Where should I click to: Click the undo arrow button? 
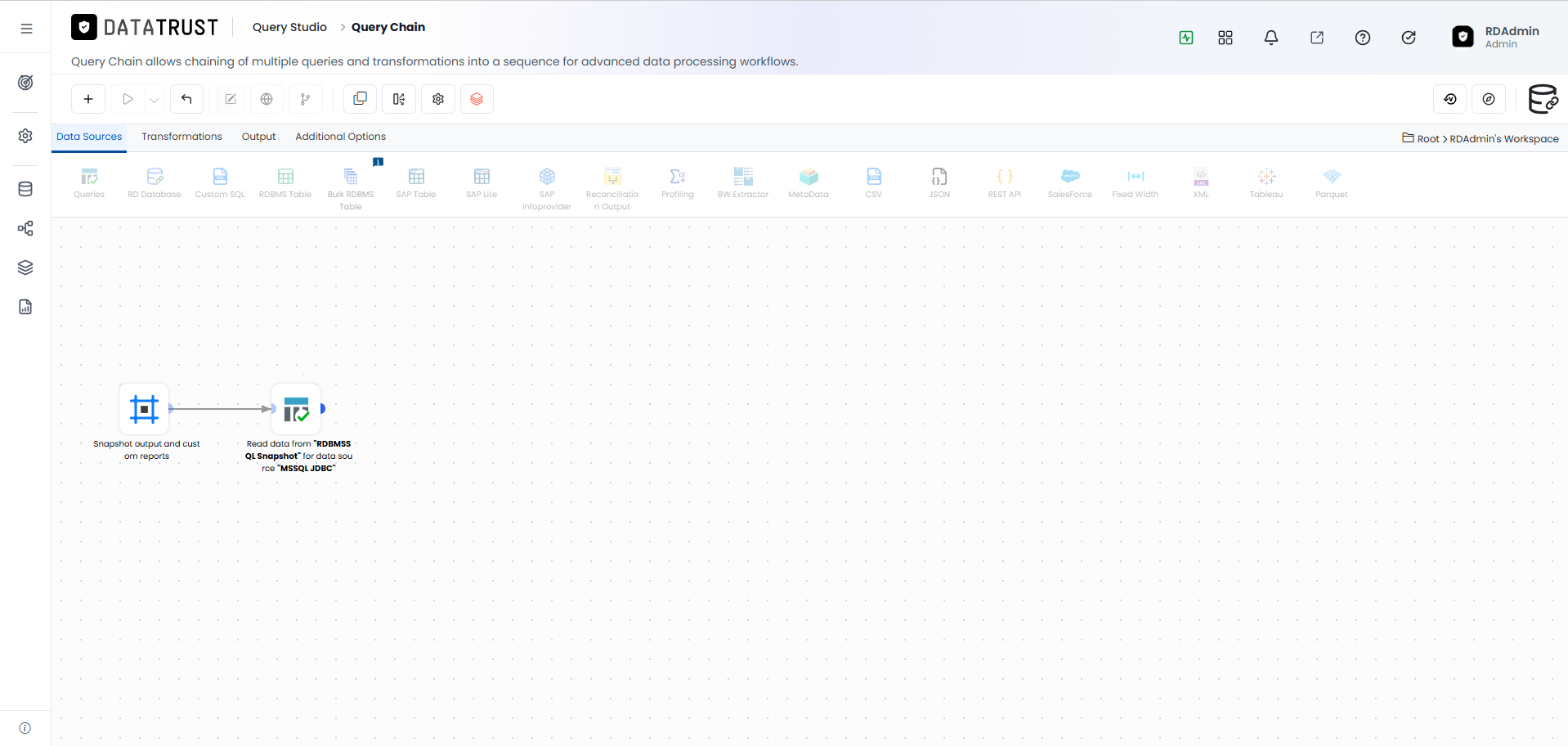[186, 99]
